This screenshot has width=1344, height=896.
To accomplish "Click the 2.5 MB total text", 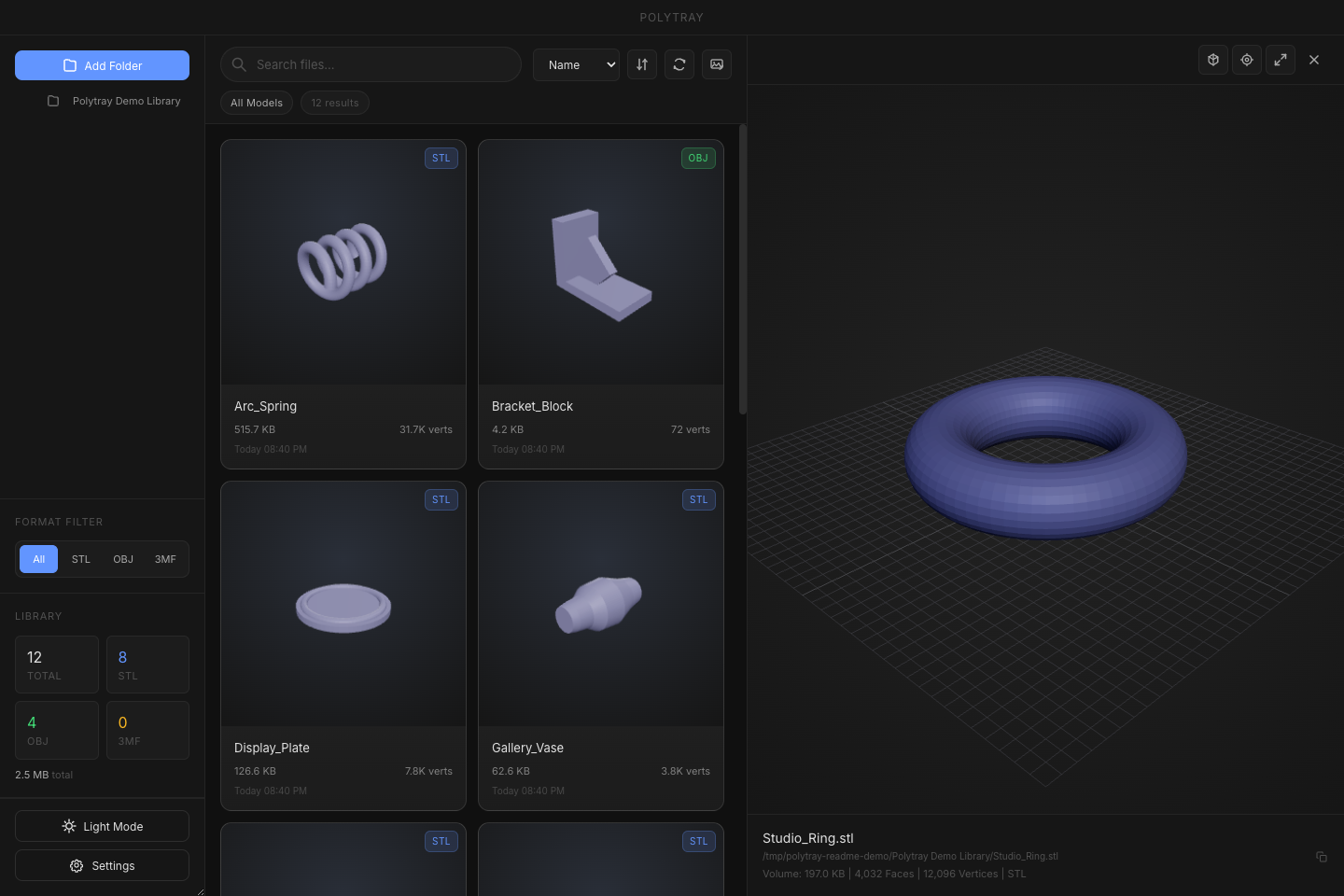I will pyautogui.click(x=44, y=775).
